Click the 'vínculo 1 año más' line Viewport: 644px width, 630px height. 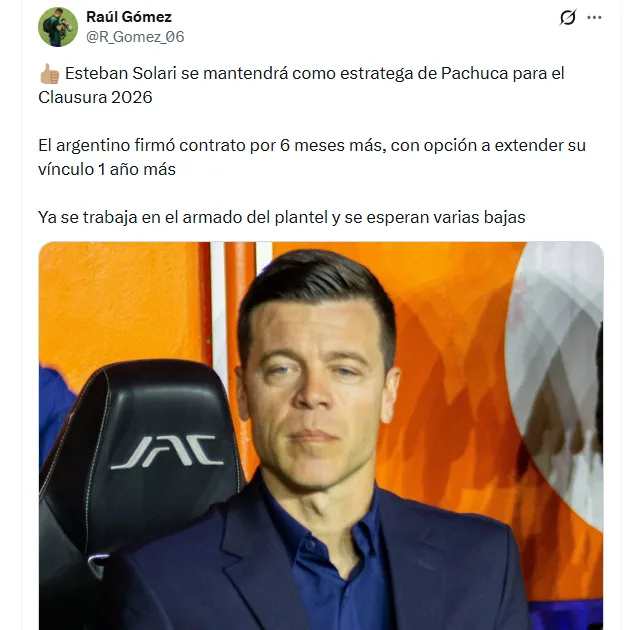107,169
